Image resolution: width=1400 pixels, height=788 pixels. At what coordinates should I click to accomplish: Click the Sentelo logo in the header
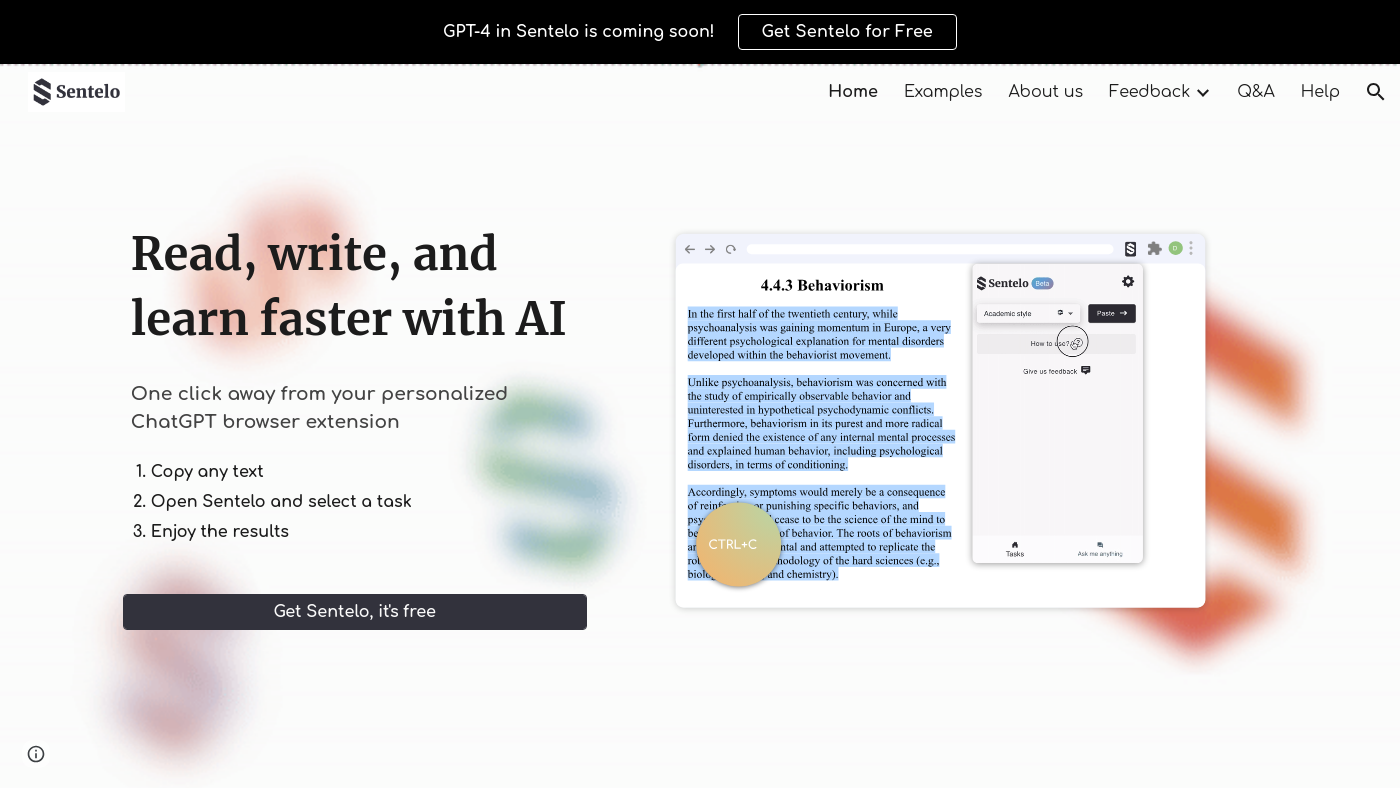77,92
